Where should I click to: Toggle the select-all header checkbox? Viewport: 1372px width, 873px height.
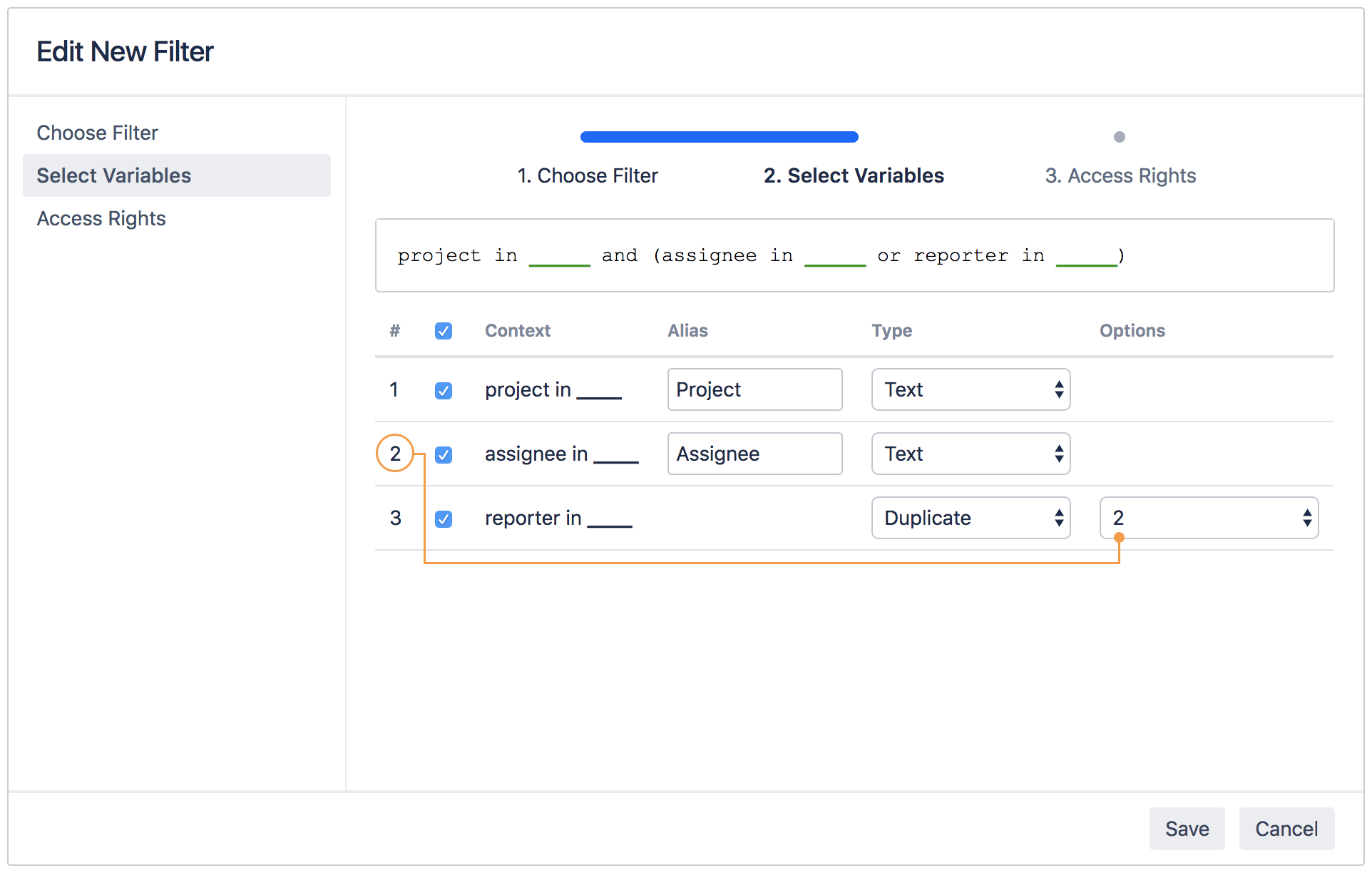point(444,331)
